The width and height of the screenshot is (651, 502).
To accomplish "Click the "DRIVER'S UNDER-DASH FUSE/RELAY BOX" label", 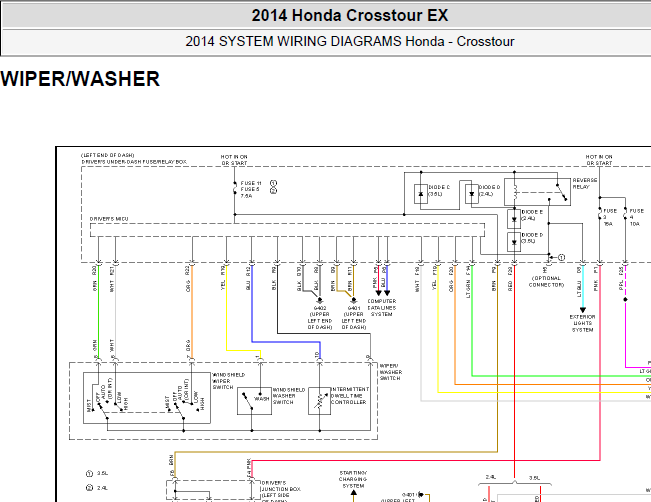I will point(134,162).
